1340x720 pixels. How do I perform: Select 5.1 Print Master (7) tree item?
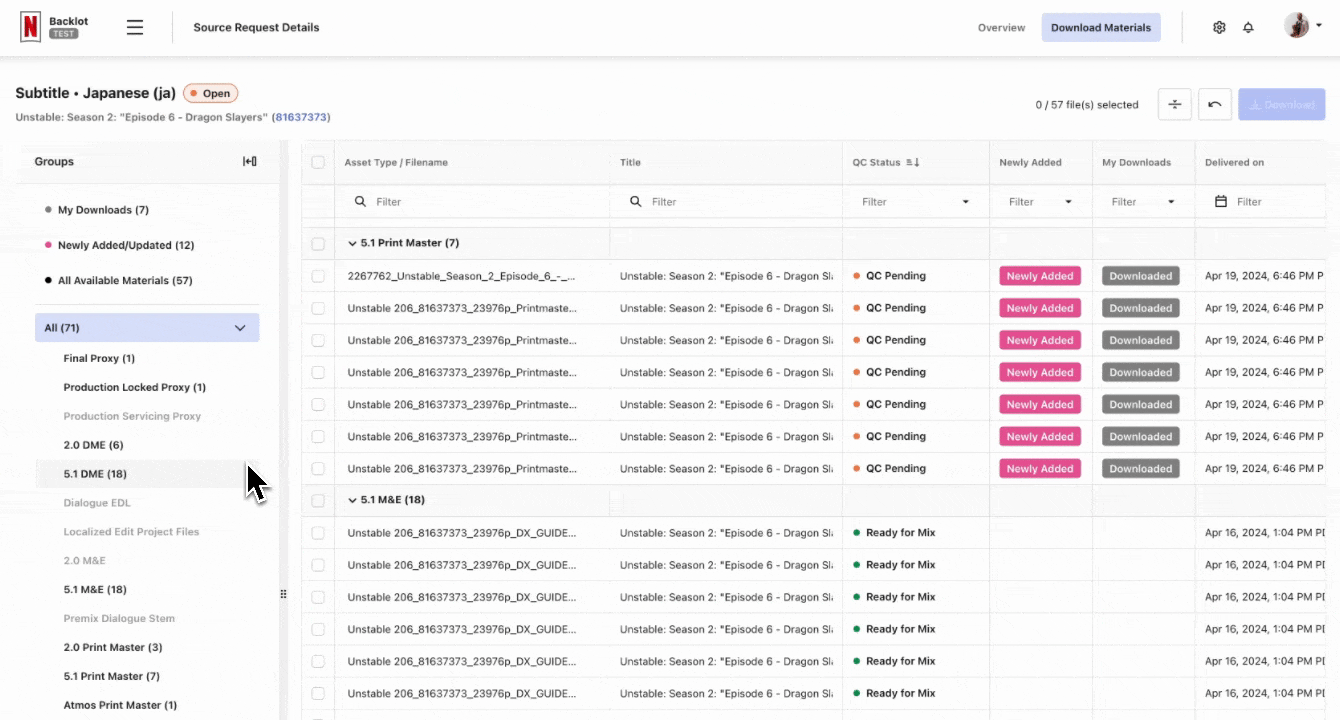pyautogui.click(x=111, y=676)
